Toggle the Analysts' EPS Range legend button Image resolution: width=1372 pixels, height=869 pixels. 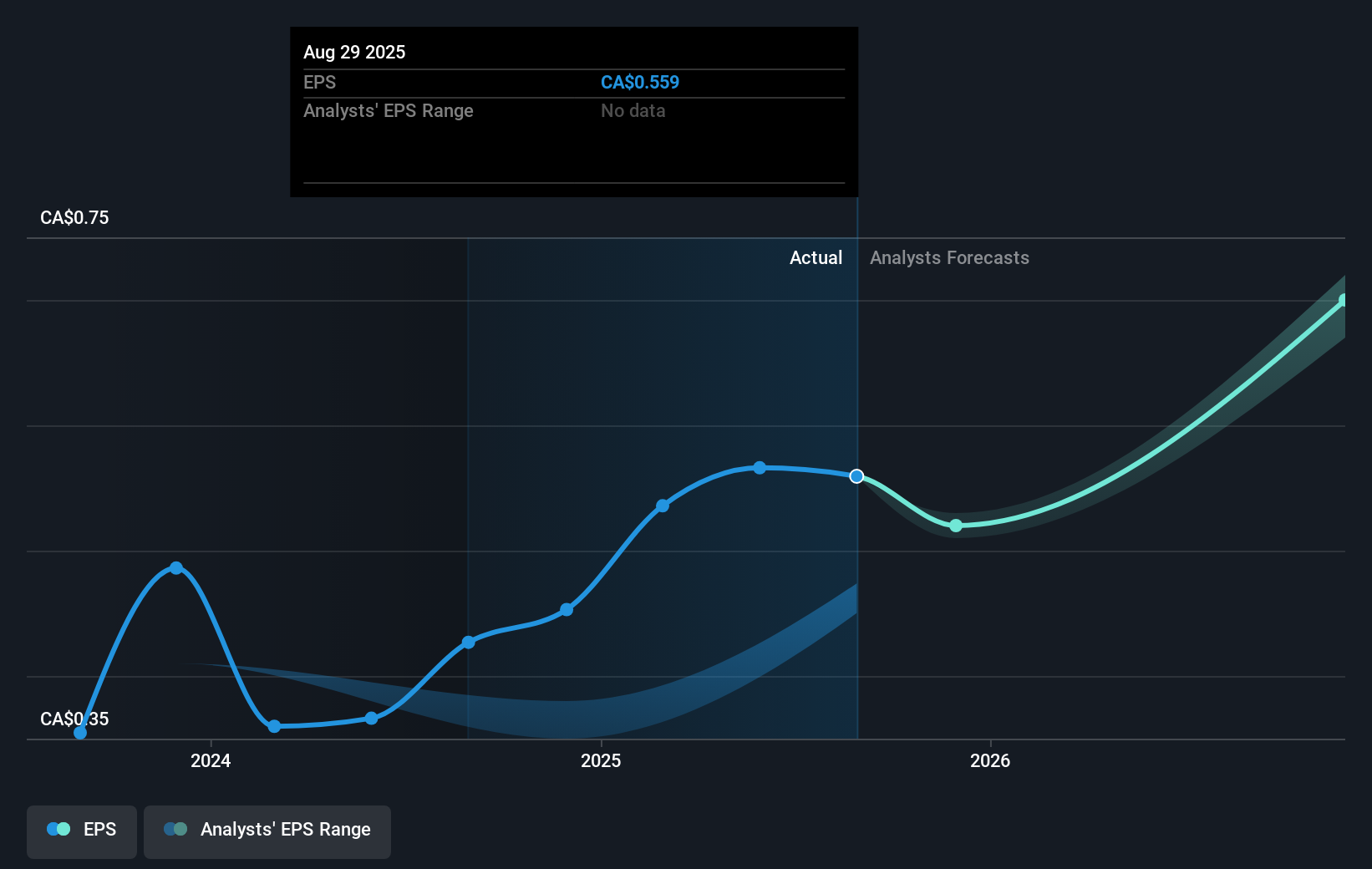click(x=267, y=831)
